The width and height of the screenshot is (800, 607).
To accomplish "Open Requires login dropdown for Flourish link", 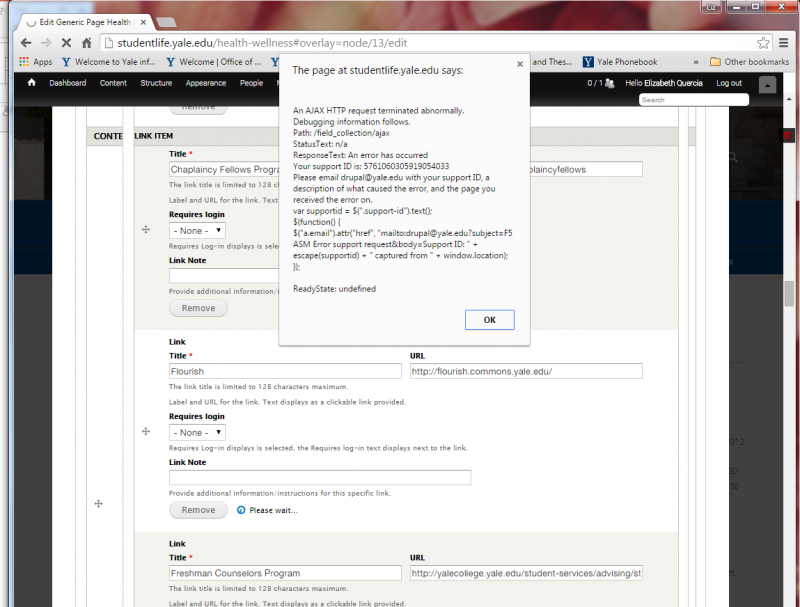I will (197, 433).
